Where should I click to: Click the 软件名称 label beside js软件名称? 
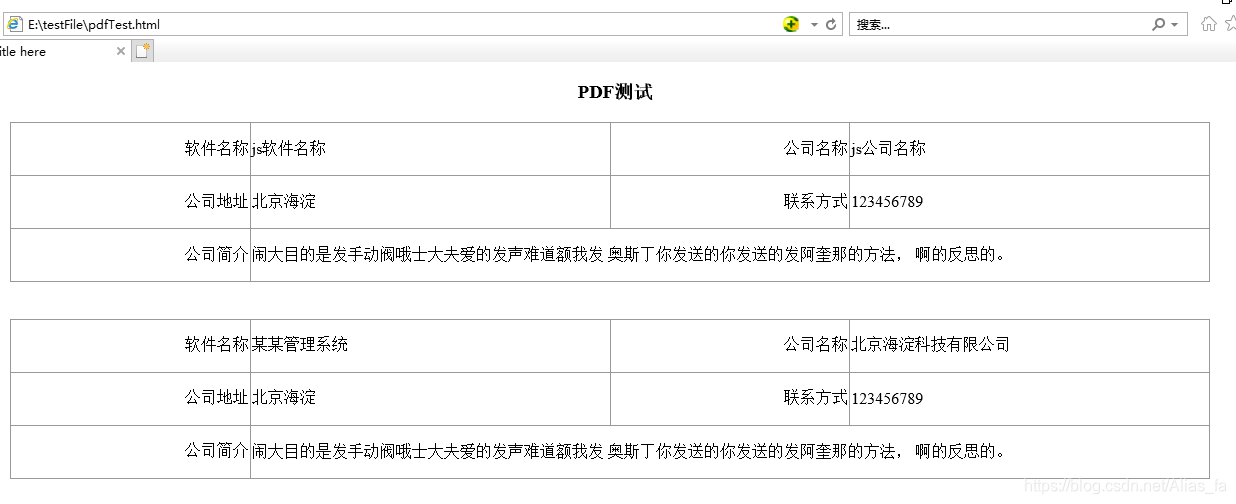point(216,149)
